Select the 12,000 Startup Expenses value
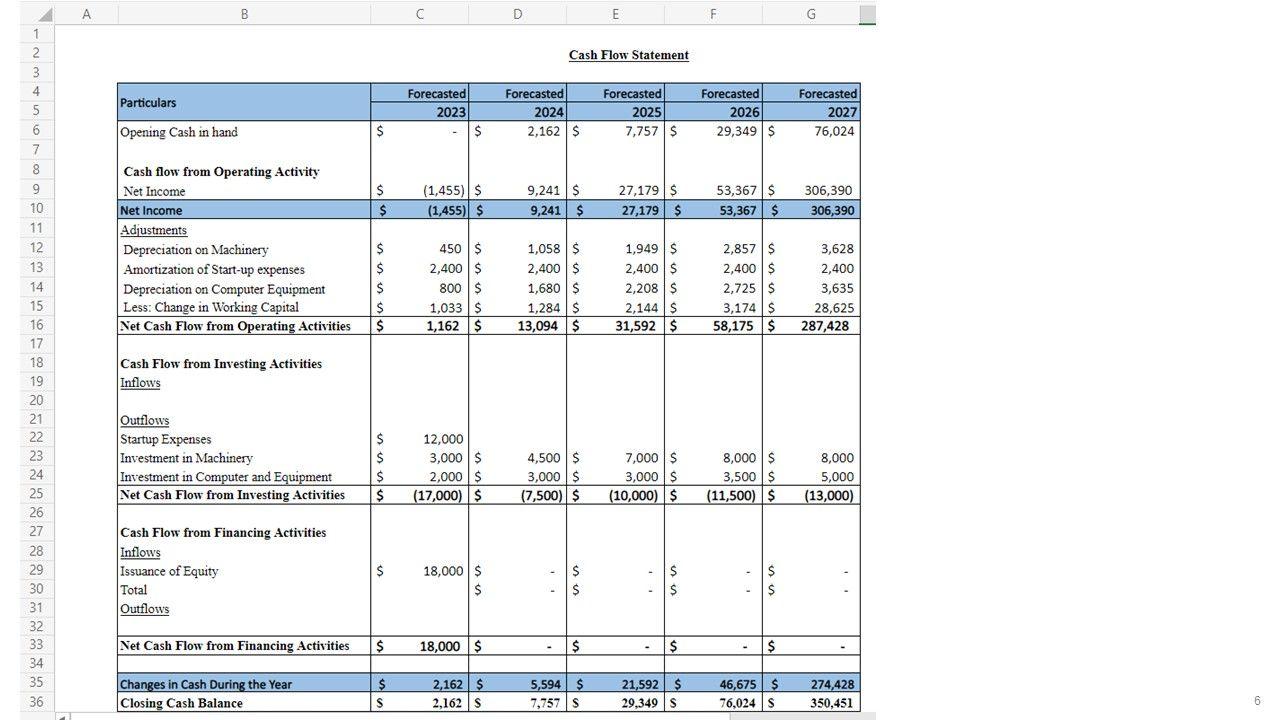Viewport: 1280px width, 720px height. pyautogui.click(x=443, y=439)
